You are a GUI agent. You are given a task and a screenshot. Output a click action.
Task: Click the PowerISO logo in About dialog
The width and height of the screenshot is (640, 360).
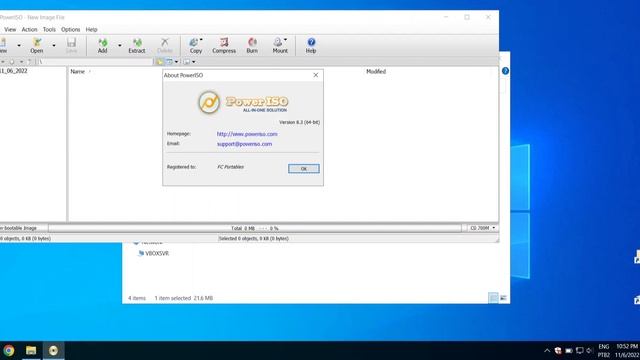coord(243,102)
